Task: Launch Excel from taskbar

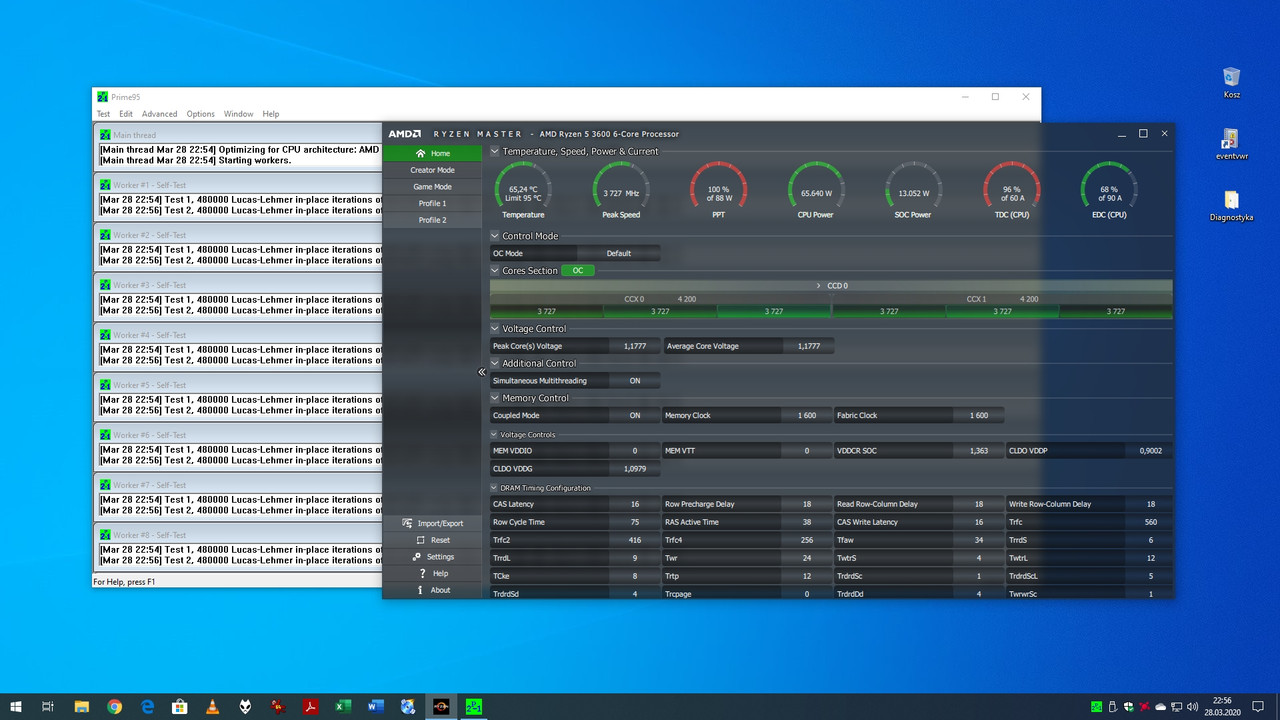Action: [x=343, y=706]
